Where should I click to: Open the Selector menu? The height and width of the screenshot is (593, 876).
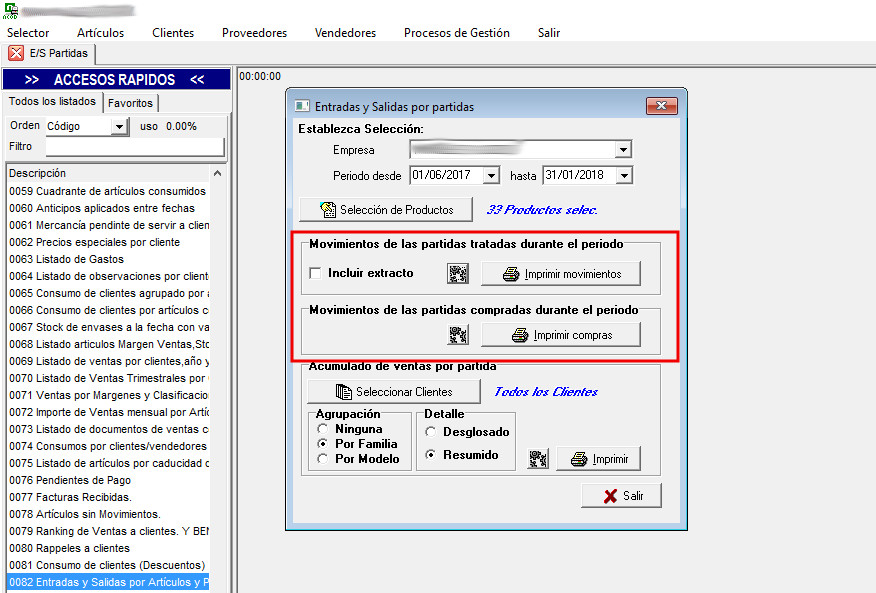click(x=28, y=33)
